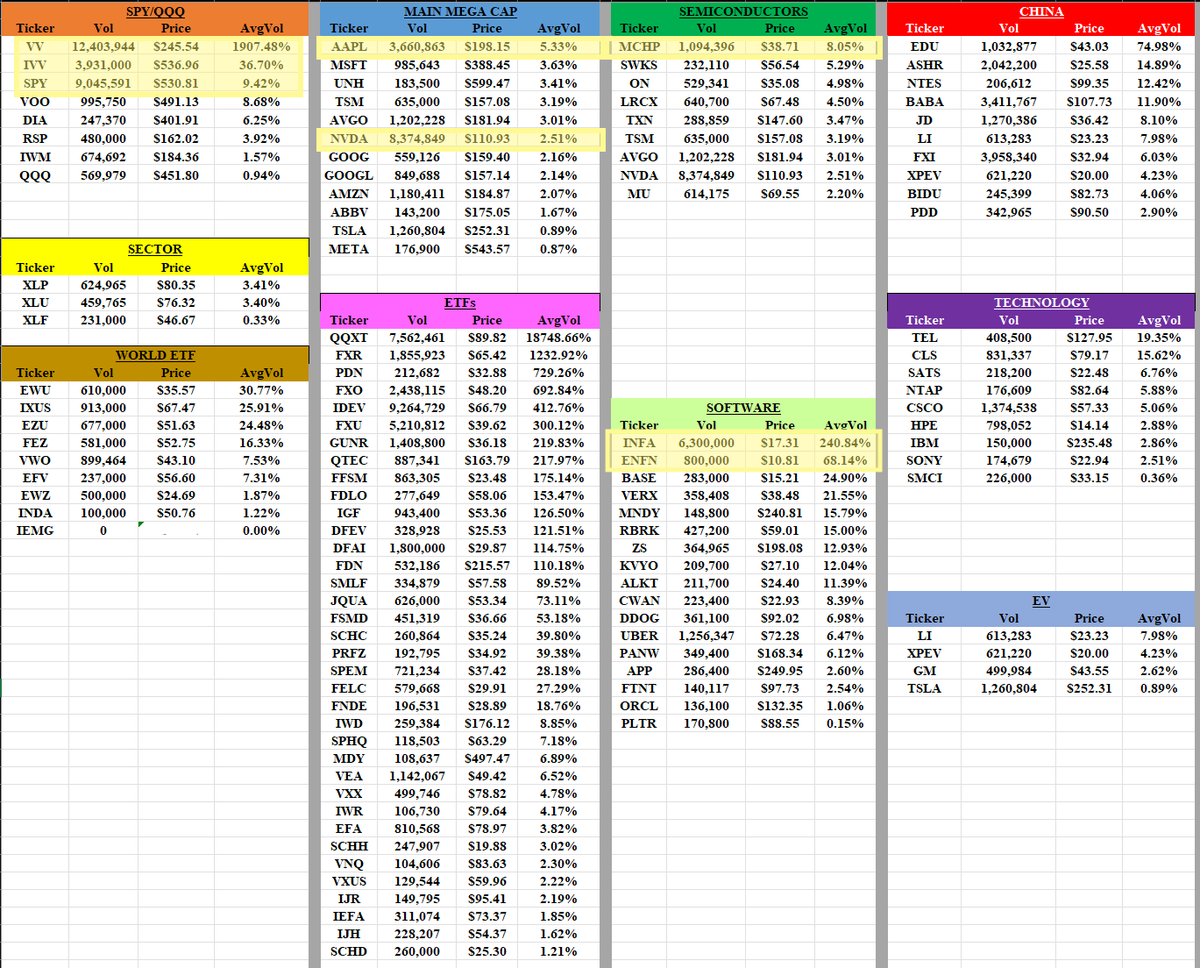Click BABA price $107.73
The height and width of the screenshot is (968, 1200).
[1089, 101]
